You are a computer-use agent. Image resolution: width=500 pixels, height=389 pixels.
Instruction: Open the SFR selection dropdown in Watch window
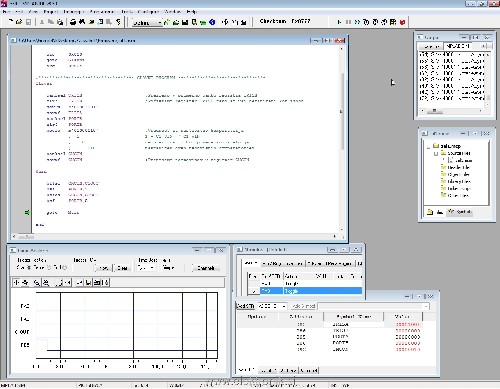coord(283,306)
